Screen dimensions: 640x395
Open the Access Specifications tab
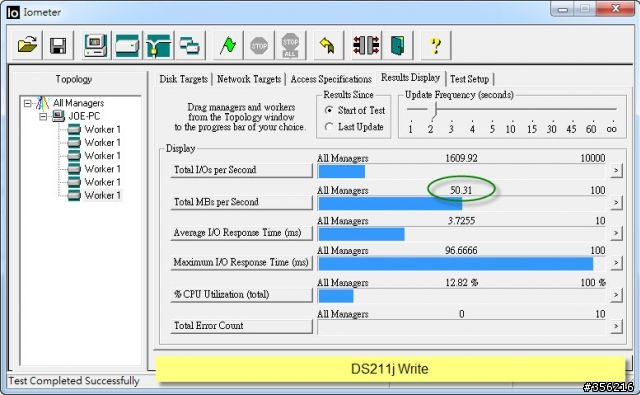331,79
